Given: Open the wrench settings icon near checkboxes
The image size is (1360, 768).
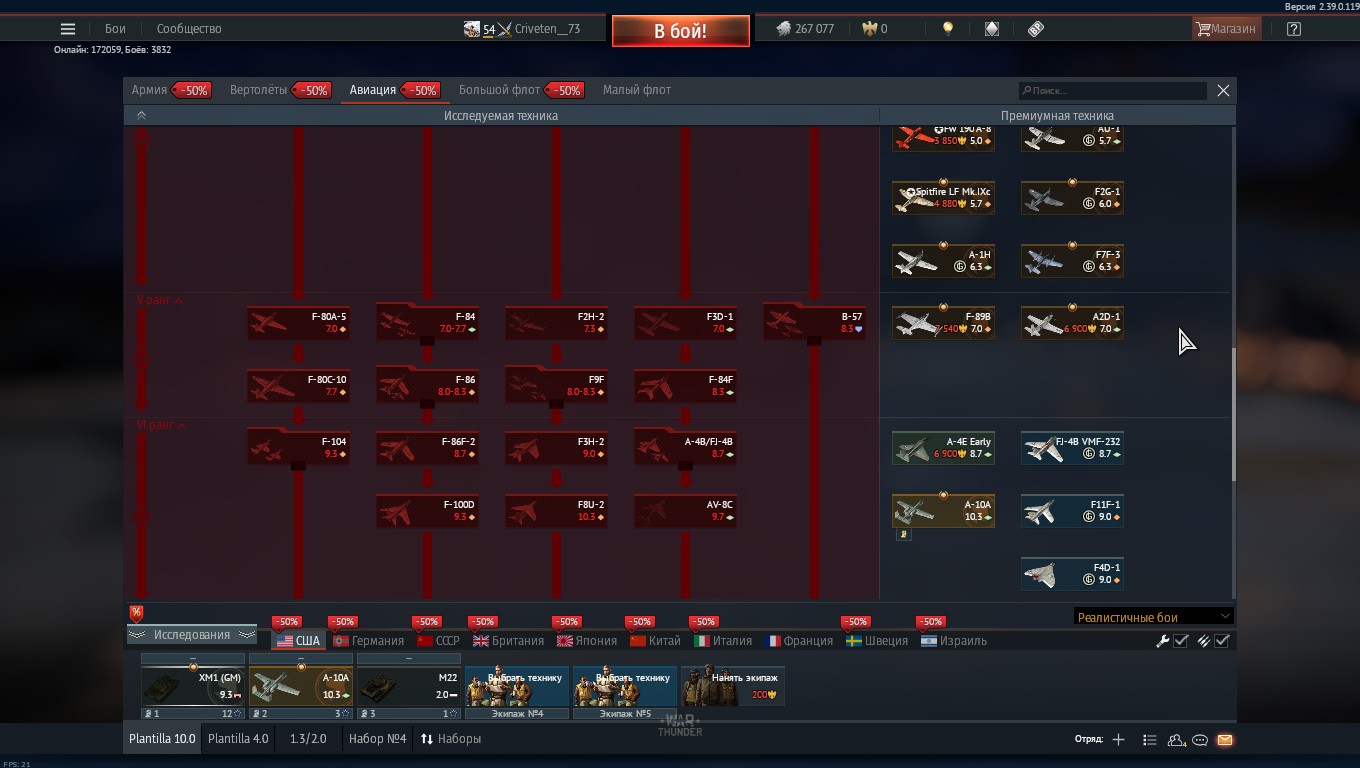Looking at the screenshot, I should coord(1162,641).
